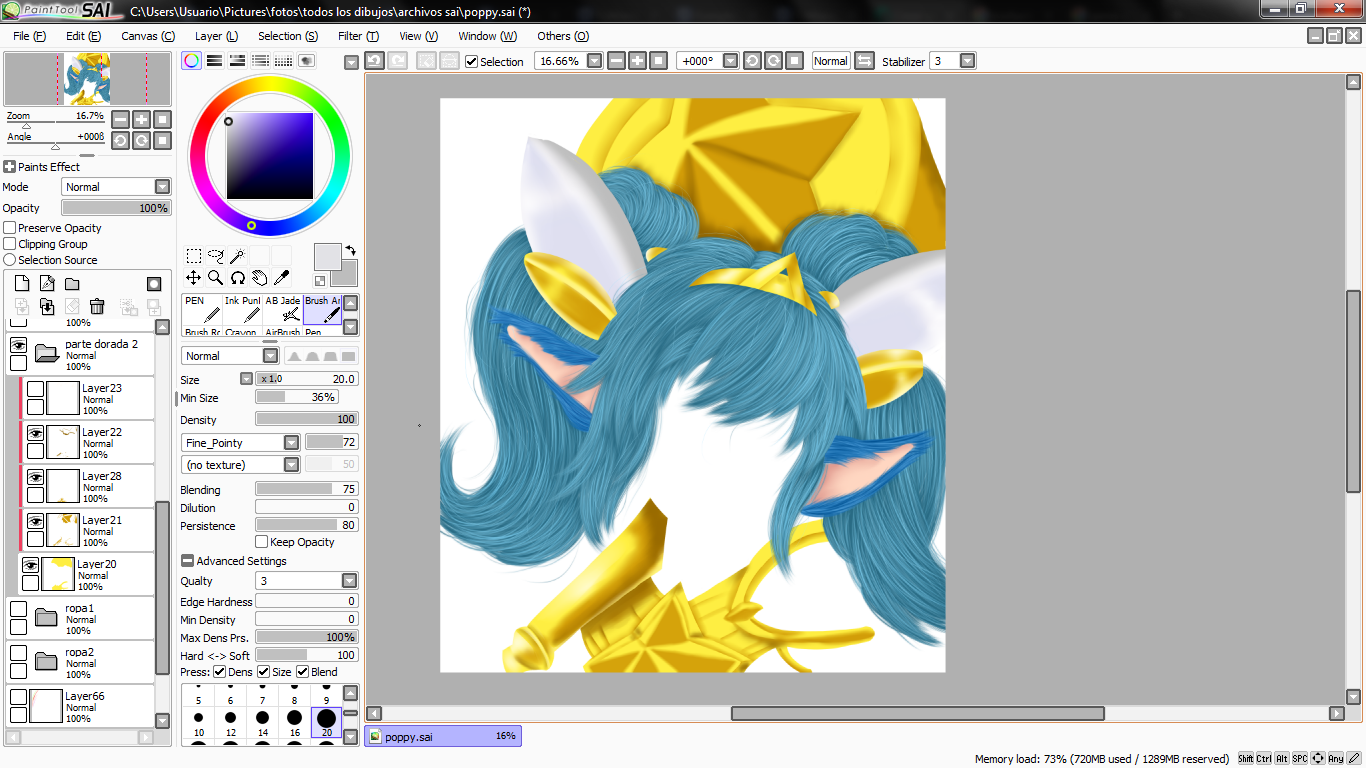This screenshot has height=768, width=1366.
Task: Zoom in with toolbar plus button
Action: [x=637, y=61]
